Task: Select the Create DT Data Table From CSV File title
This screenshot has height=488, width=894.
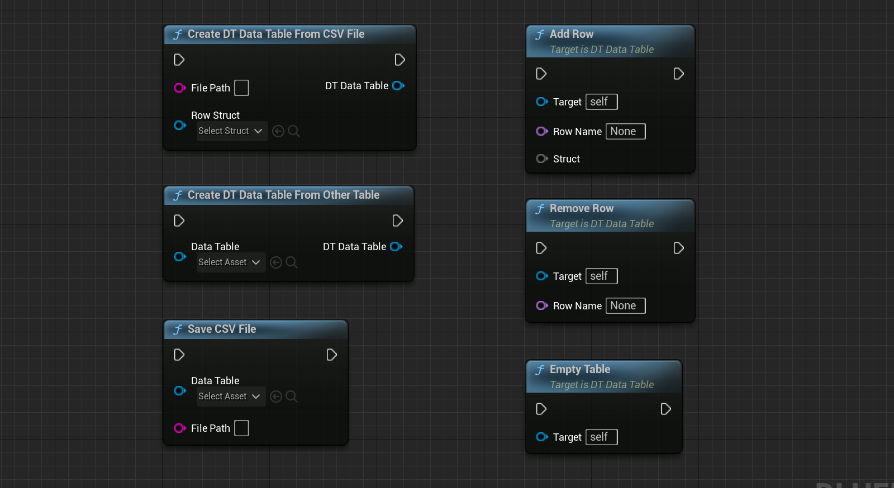Action: pos(276,34)
